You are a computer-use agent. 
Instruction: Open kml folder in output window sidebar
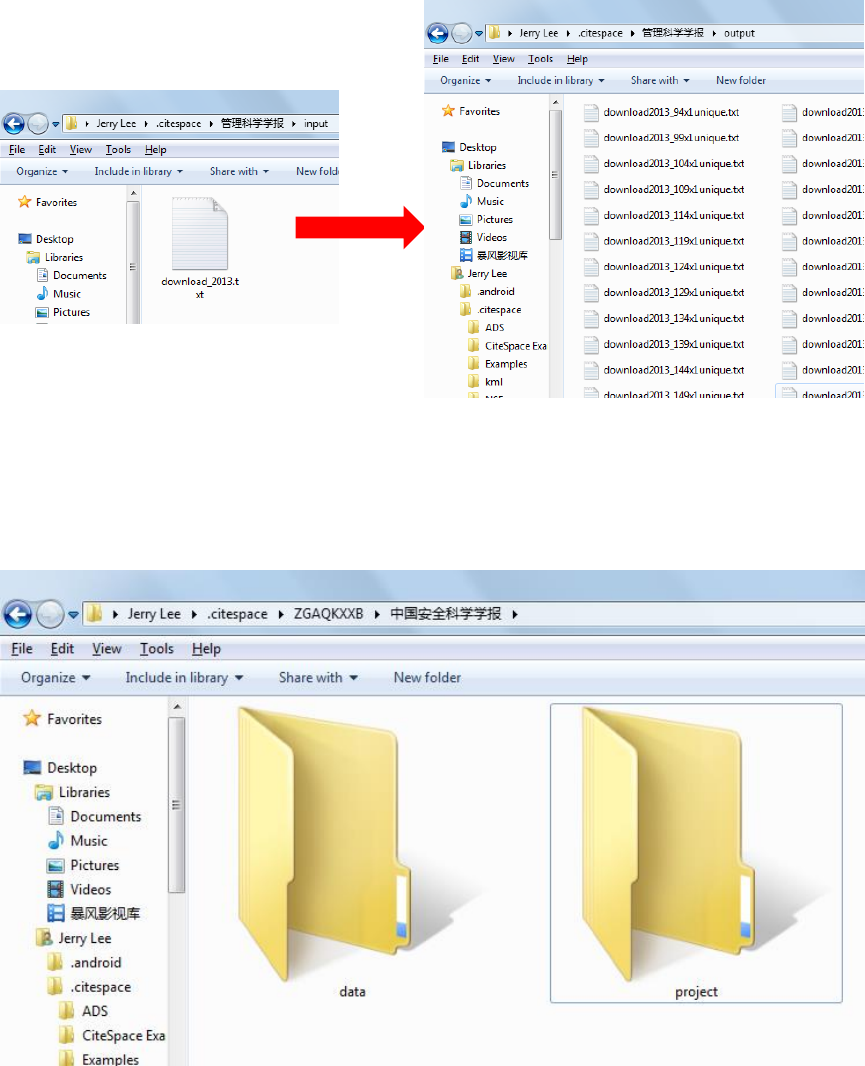(x=494, y=382)
